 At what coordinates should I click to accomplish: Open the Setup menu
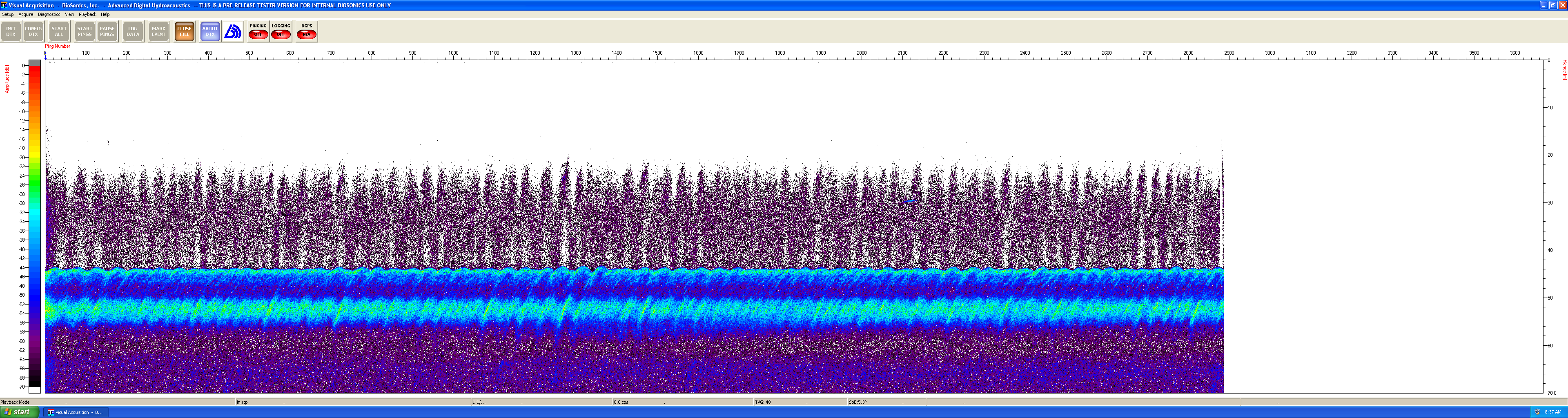click(x=8, y=14)
